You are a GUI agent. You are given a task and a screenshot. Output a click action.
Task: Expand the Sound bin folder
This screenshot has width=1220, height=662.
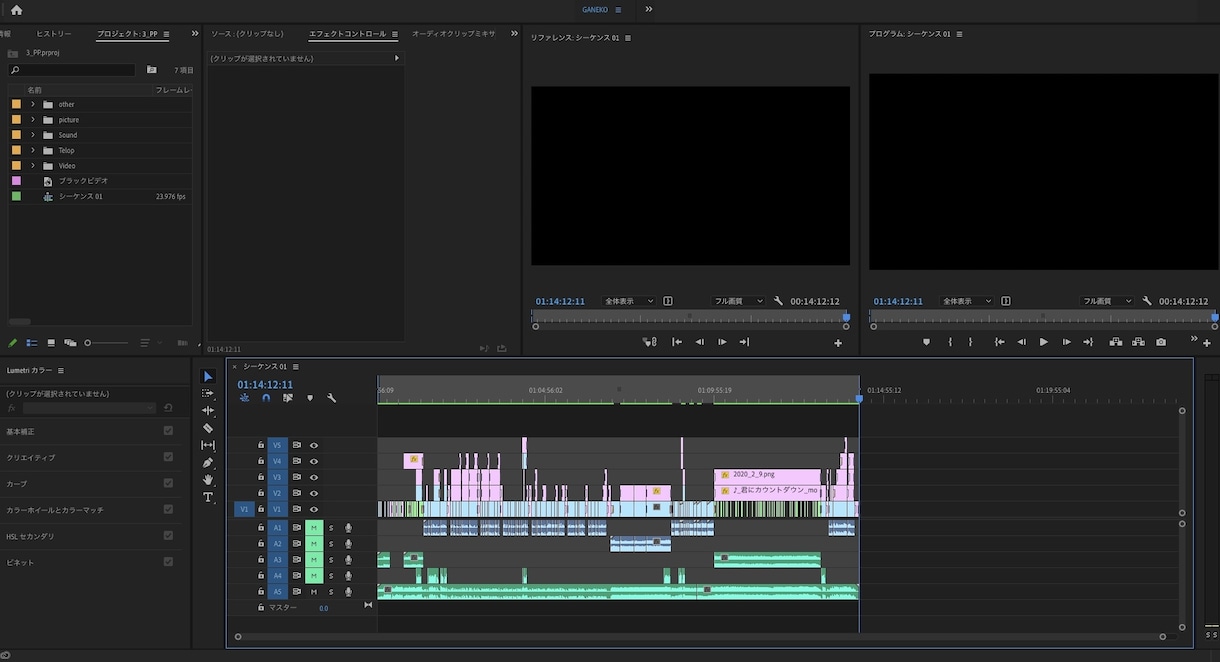click(x=33, y=135)
